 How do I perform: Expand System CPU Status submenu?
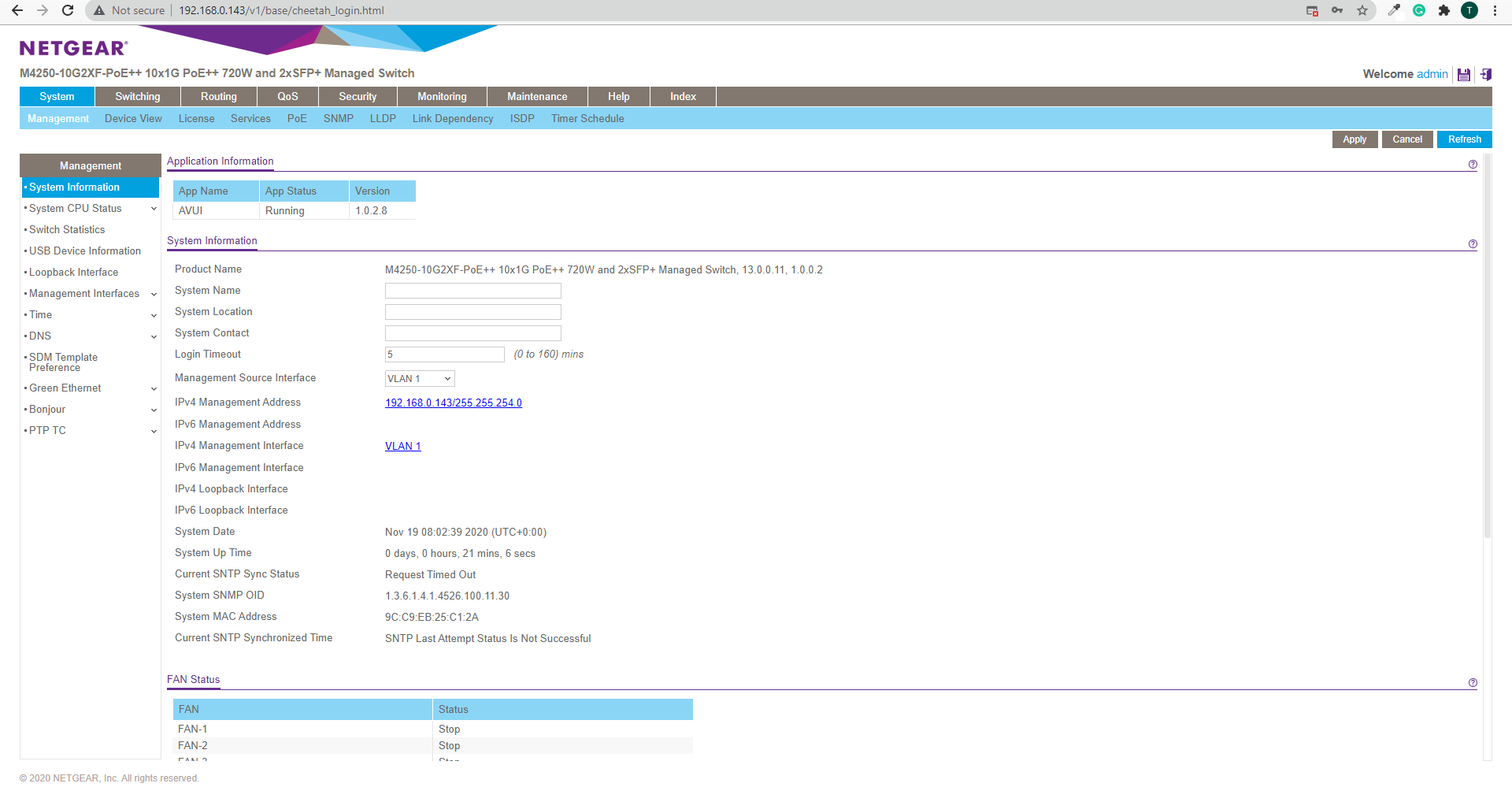(x=154, y=209)
